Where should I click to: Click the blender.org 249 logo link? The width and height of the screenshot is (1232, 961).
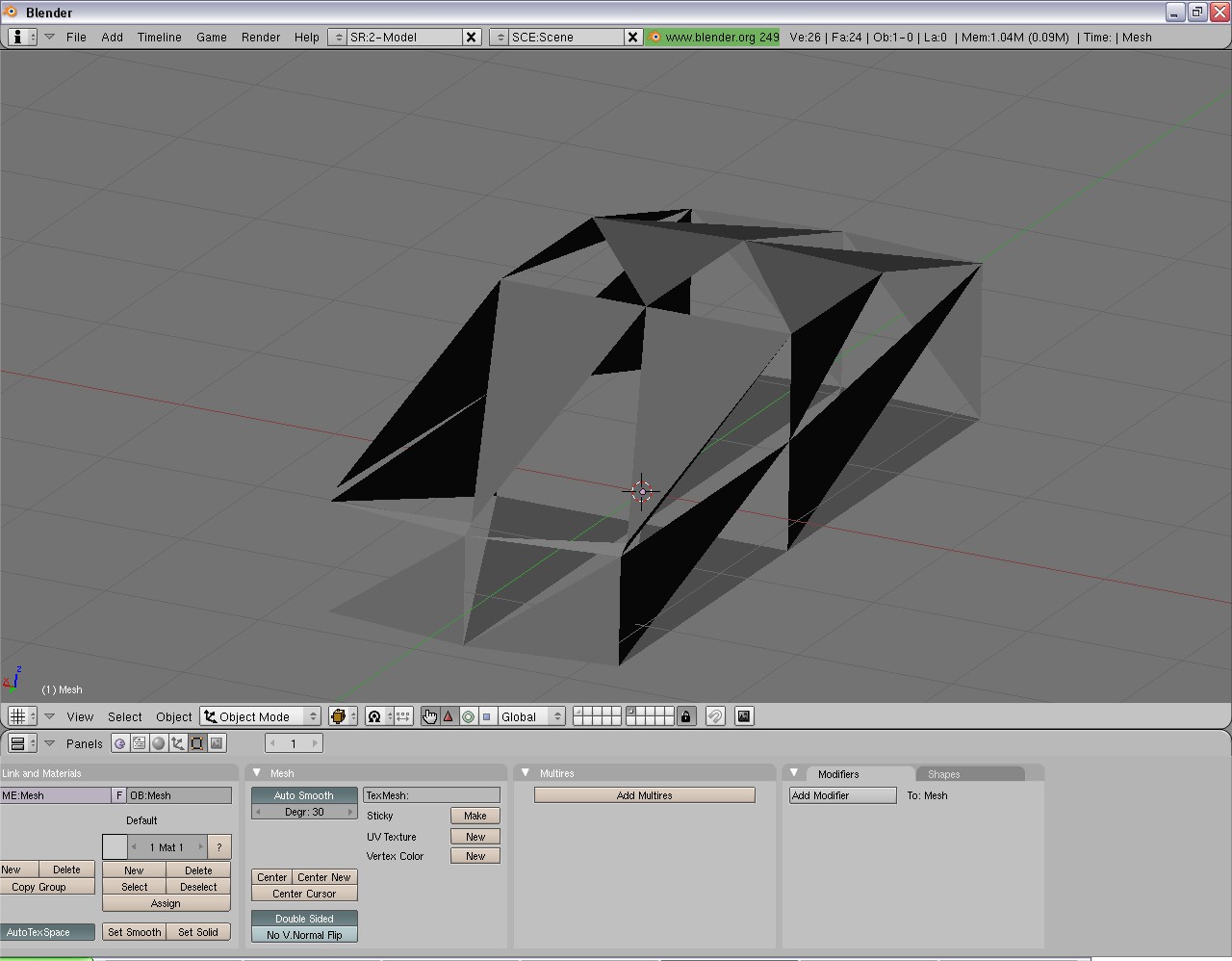(x=713, y=37)
